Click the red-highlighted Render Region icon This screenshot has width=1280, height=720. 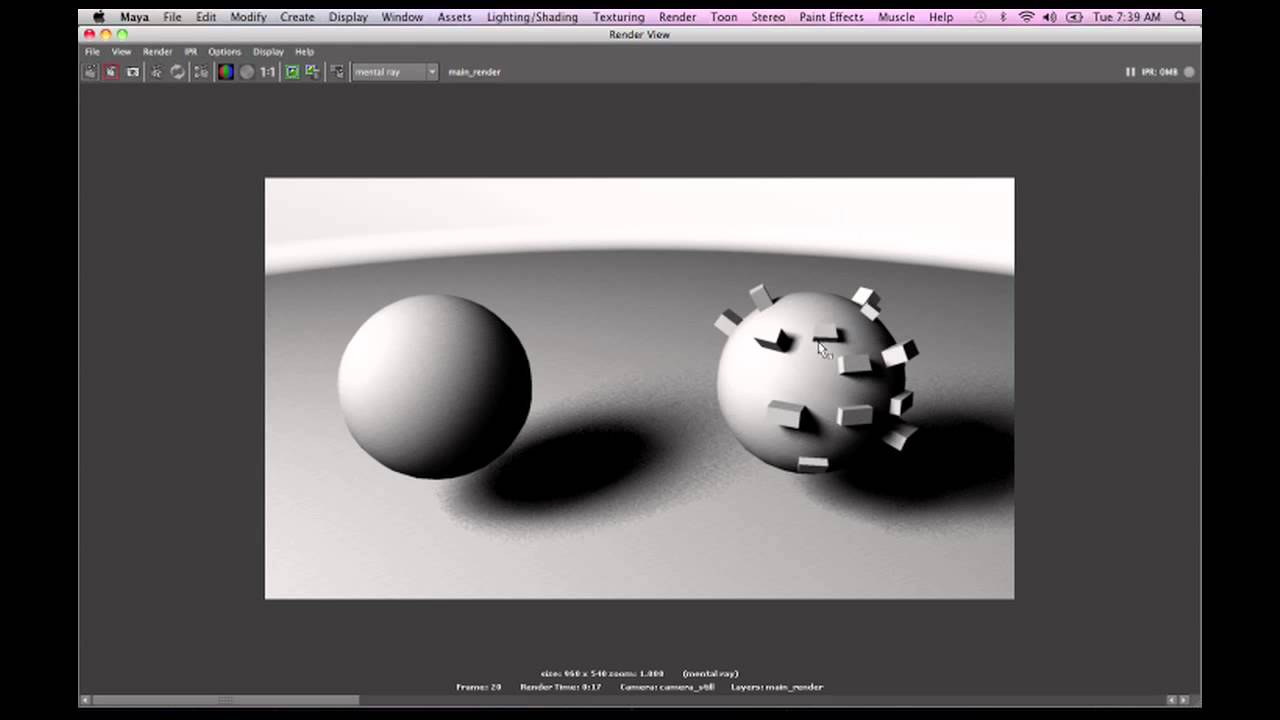point(111,72)
